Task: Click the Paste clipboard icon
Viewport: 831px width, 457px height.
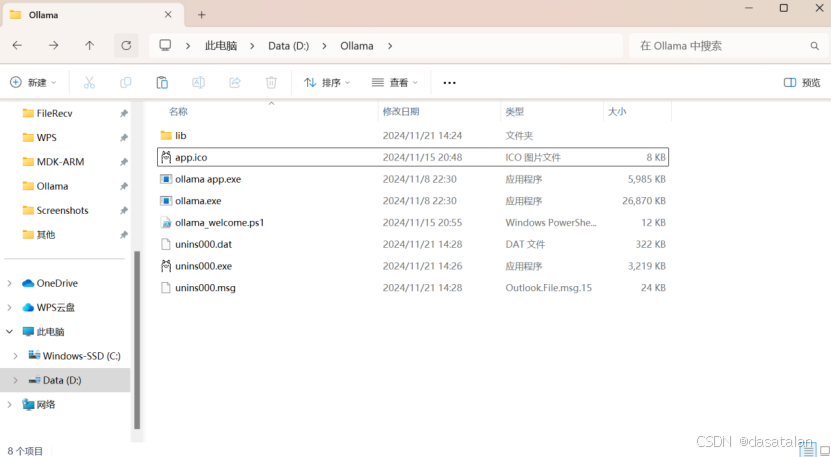Action: (162, 82)
